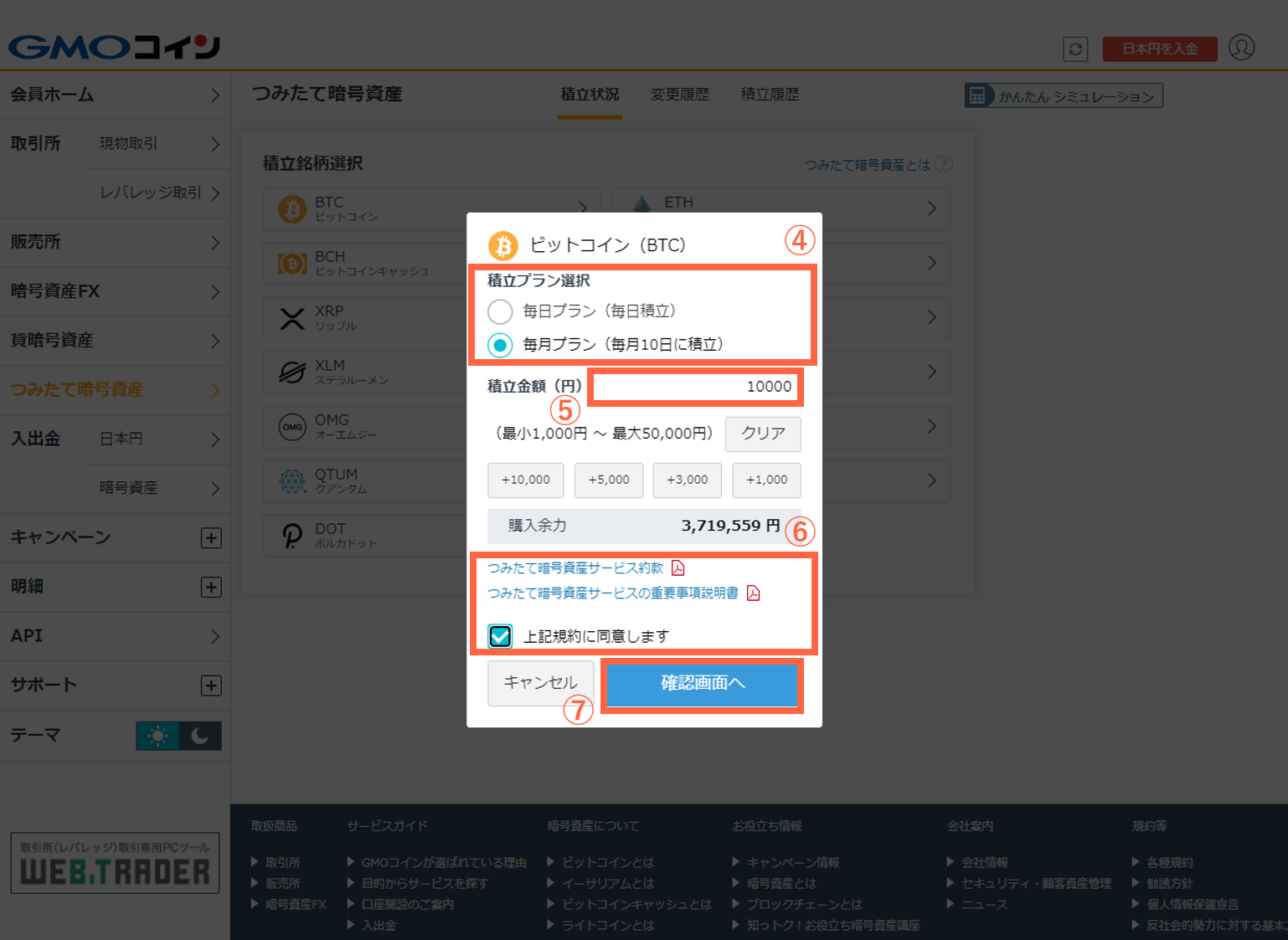Click the GMO Coin logo
Viewport: 1288px width, 940px height.
115,47
